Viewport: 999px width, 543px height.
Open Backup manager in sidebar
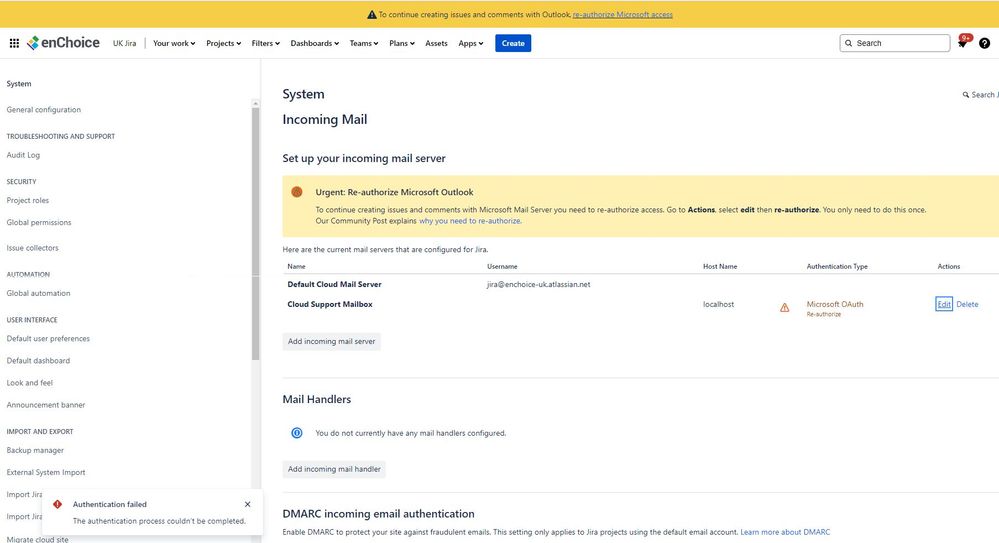click(x=35, y=450)
